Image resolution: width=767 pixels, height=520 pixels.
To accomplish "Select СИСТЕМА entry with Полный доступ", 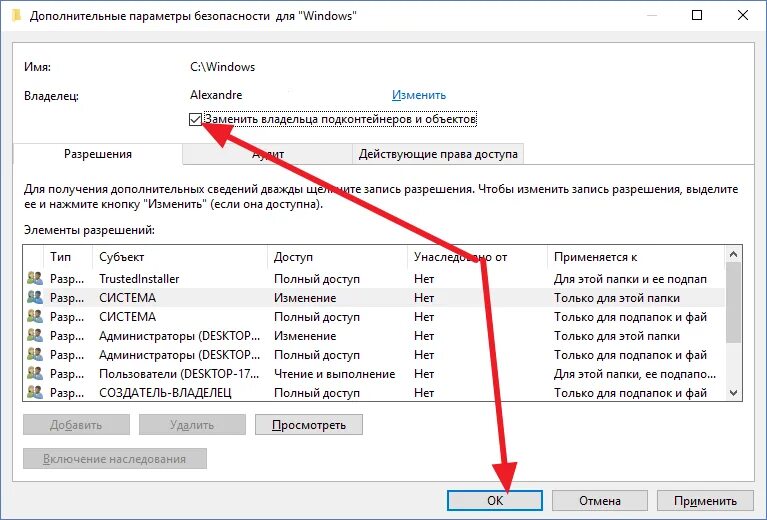I will point(374,317).
